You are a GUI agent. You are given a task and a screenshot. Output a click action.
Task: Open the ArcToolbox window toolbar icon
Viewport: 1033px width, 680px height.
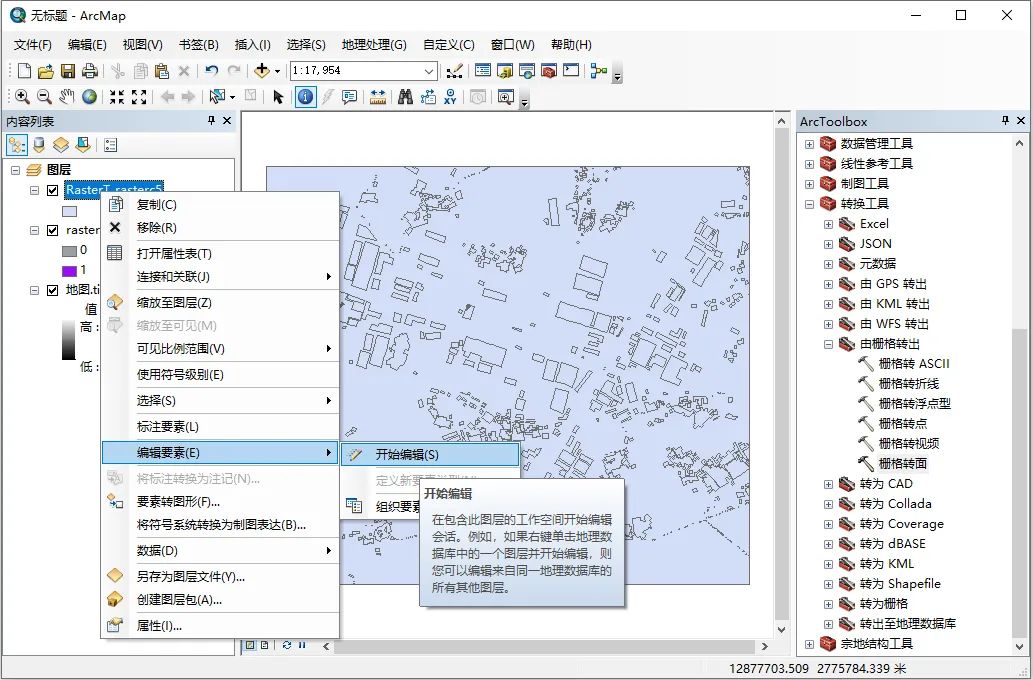(x=549, y=71)
